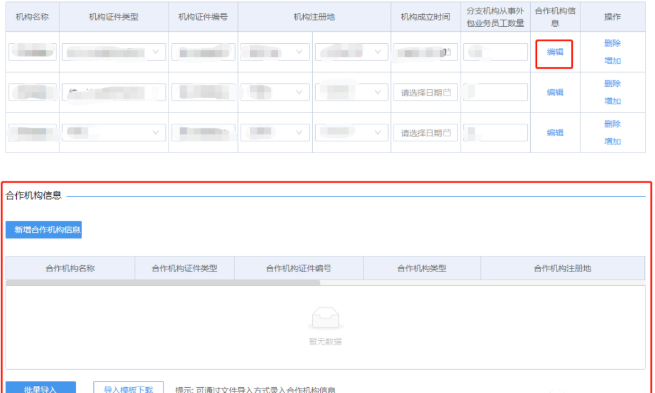Image resolution: width=655 pixels, height=393 pixels.
Task: Click 增加 in the first row
Action: coord(612,61)
